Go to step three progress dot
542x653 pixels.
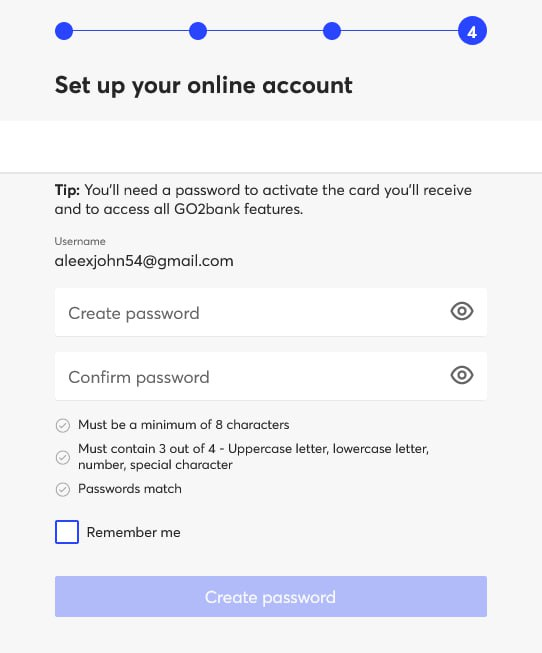click(332, 31)
